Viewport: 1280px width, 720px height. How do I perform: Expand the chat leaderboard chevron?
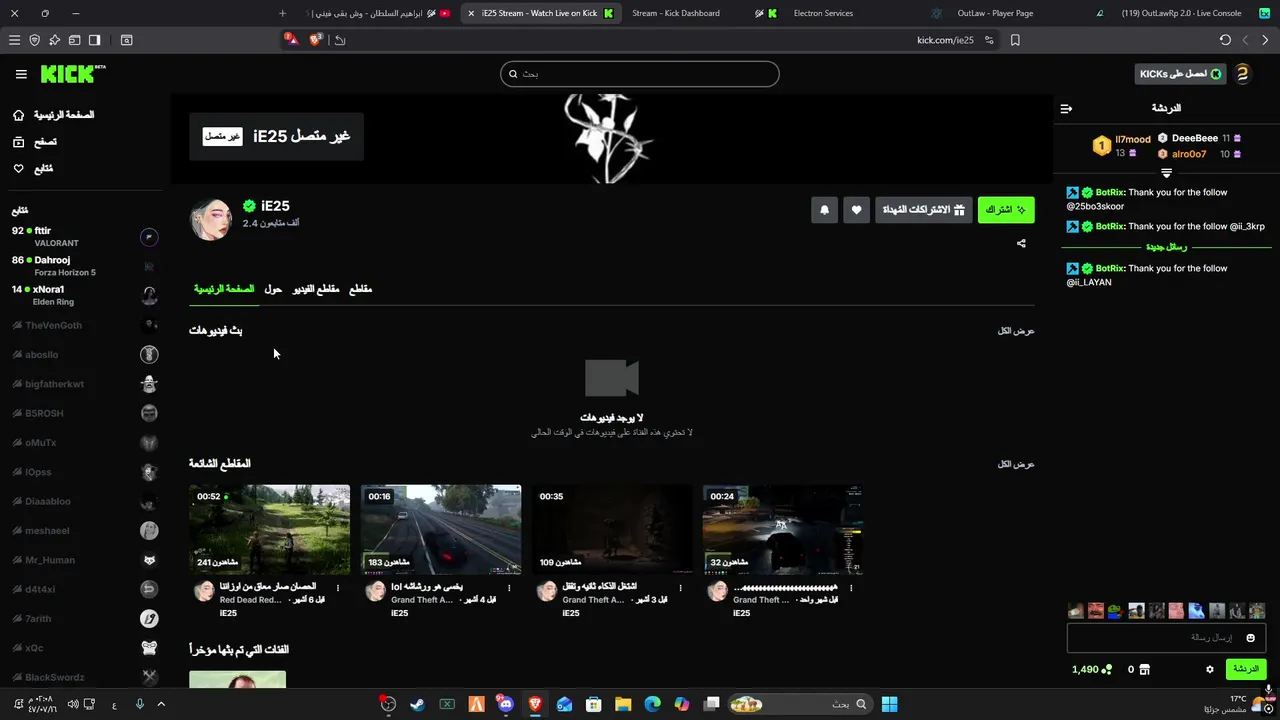(x=1166, y=173)
